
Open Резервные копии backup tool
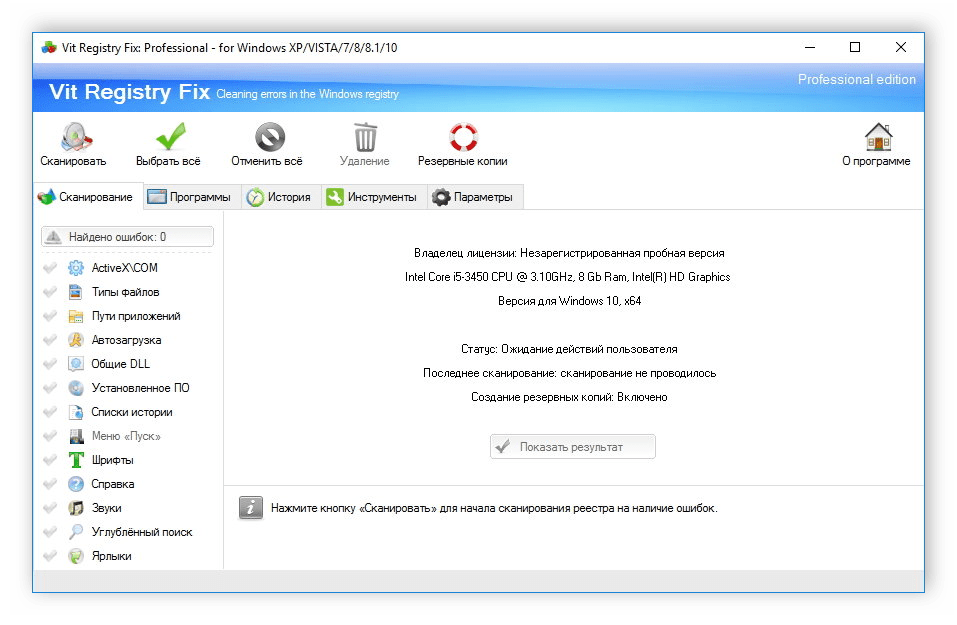[x=462, y=135]
